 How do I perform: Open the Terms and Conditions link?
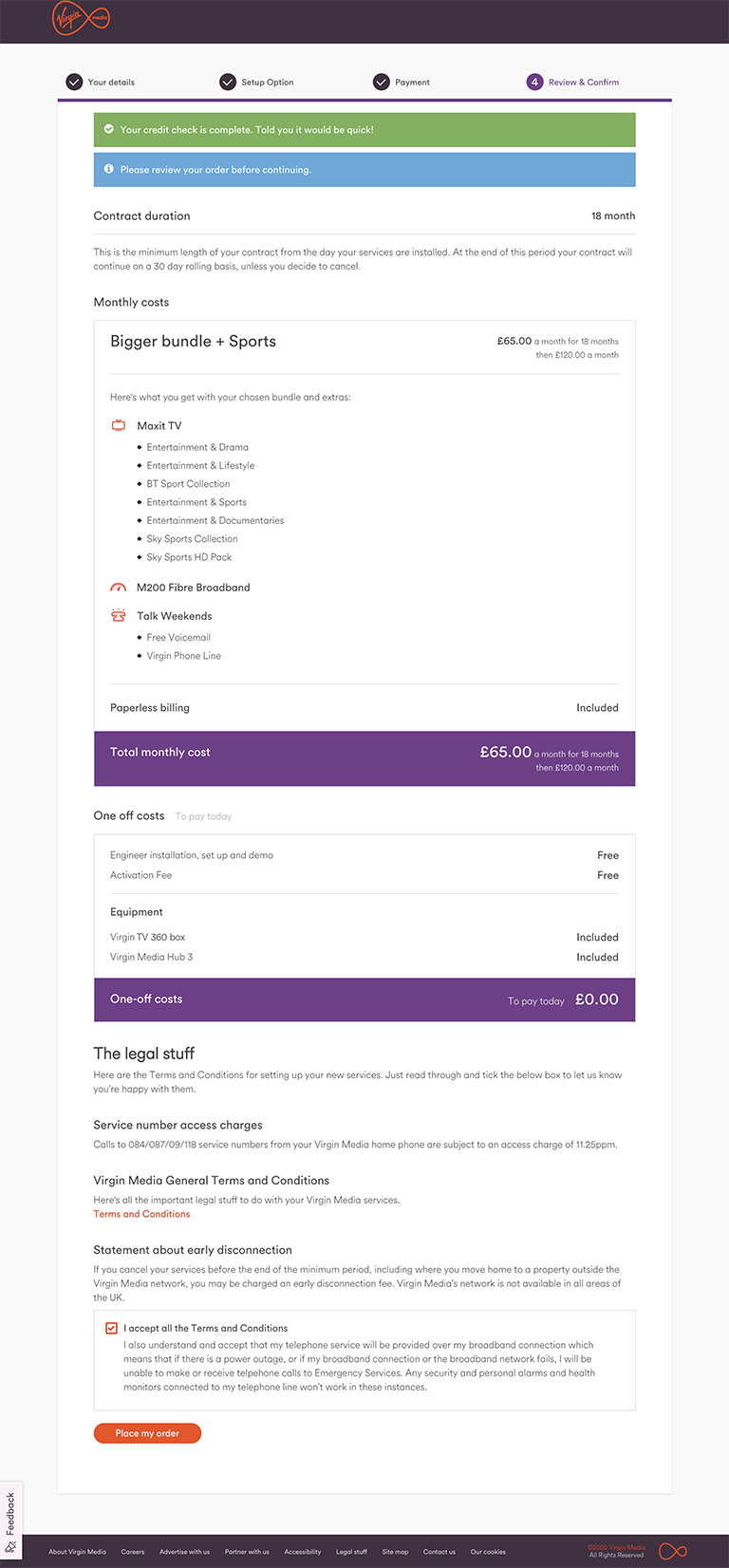[141, 1214]
